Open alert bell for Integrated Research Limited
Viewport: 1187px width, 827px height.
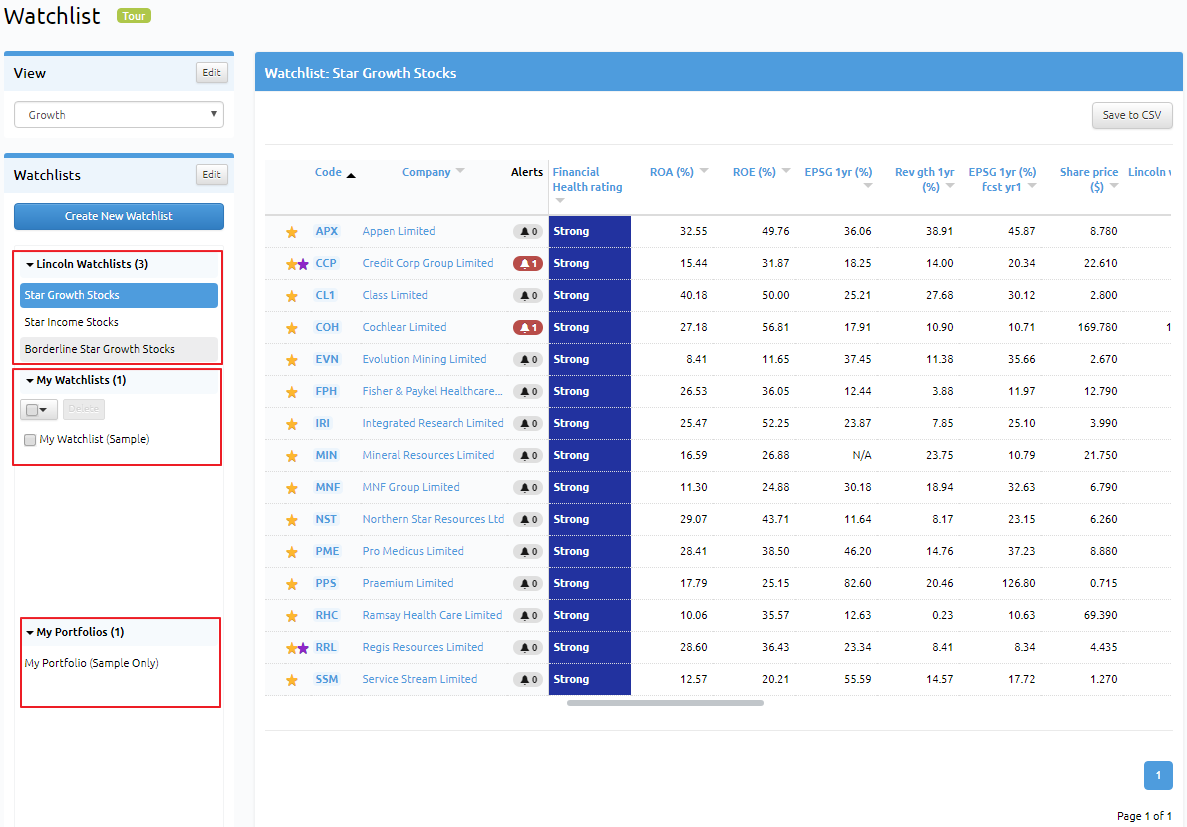click(x=528, y=423)
